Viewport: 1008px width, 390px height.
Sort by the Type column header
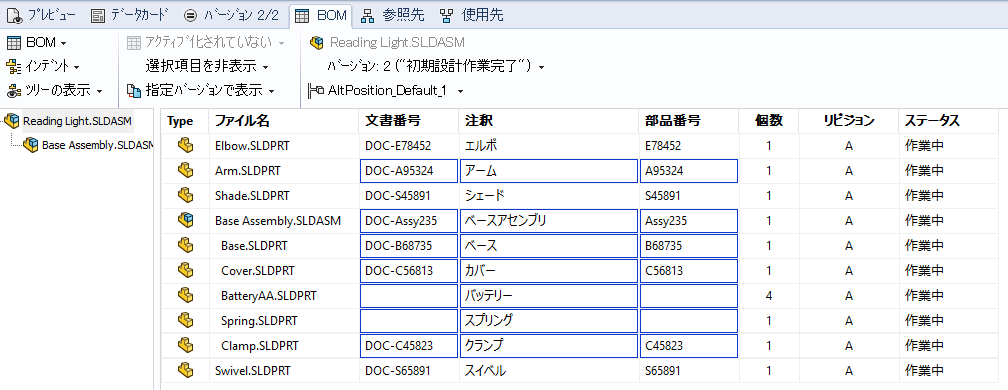[185, 121]
